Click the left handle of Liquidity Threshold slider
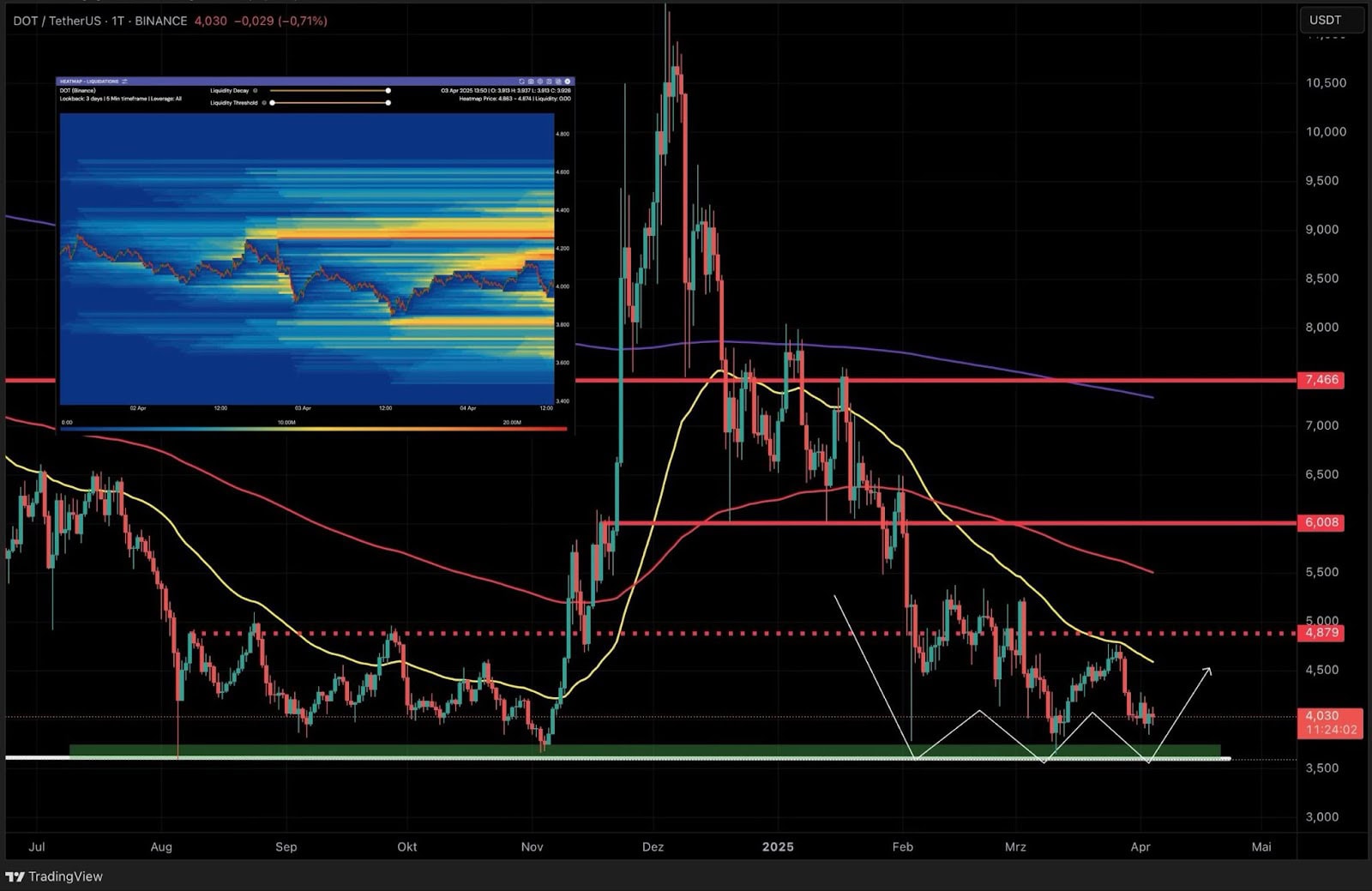This screenshot has height=891, width=1372. click(x=273, y=103)
